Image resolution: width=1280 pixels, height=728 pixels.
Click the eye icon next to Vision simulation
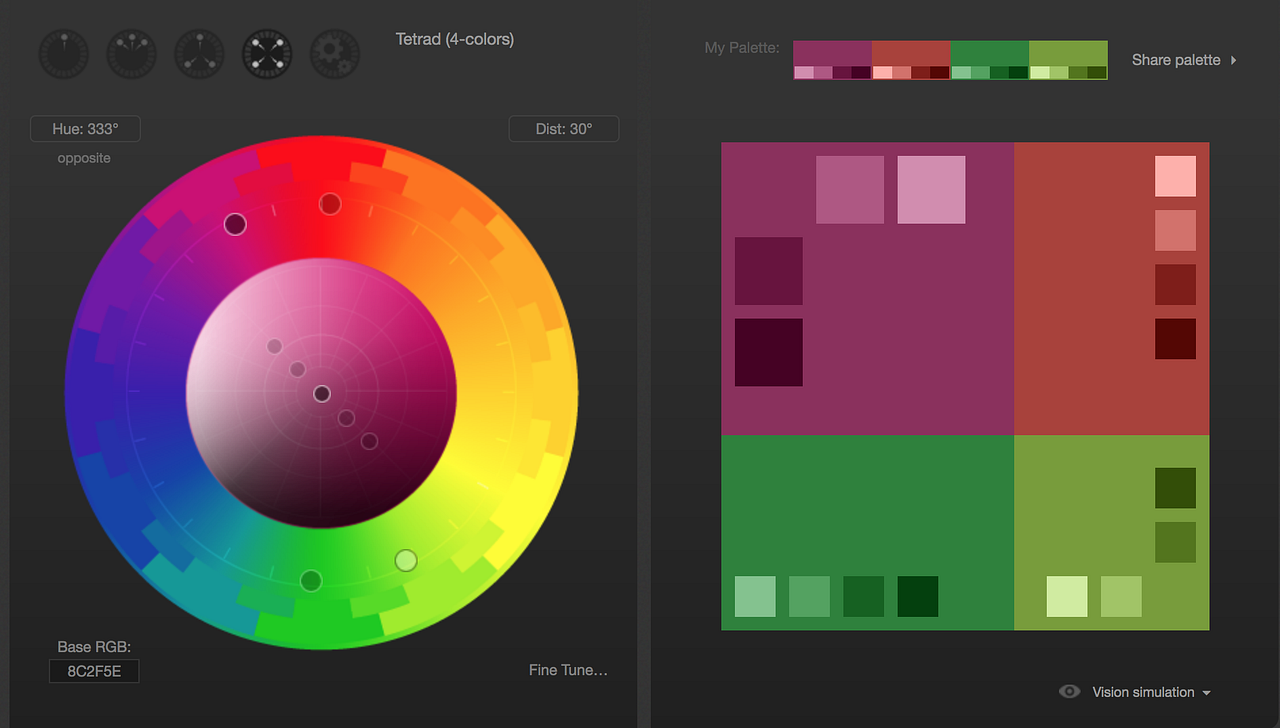(x=1069, y=691)
